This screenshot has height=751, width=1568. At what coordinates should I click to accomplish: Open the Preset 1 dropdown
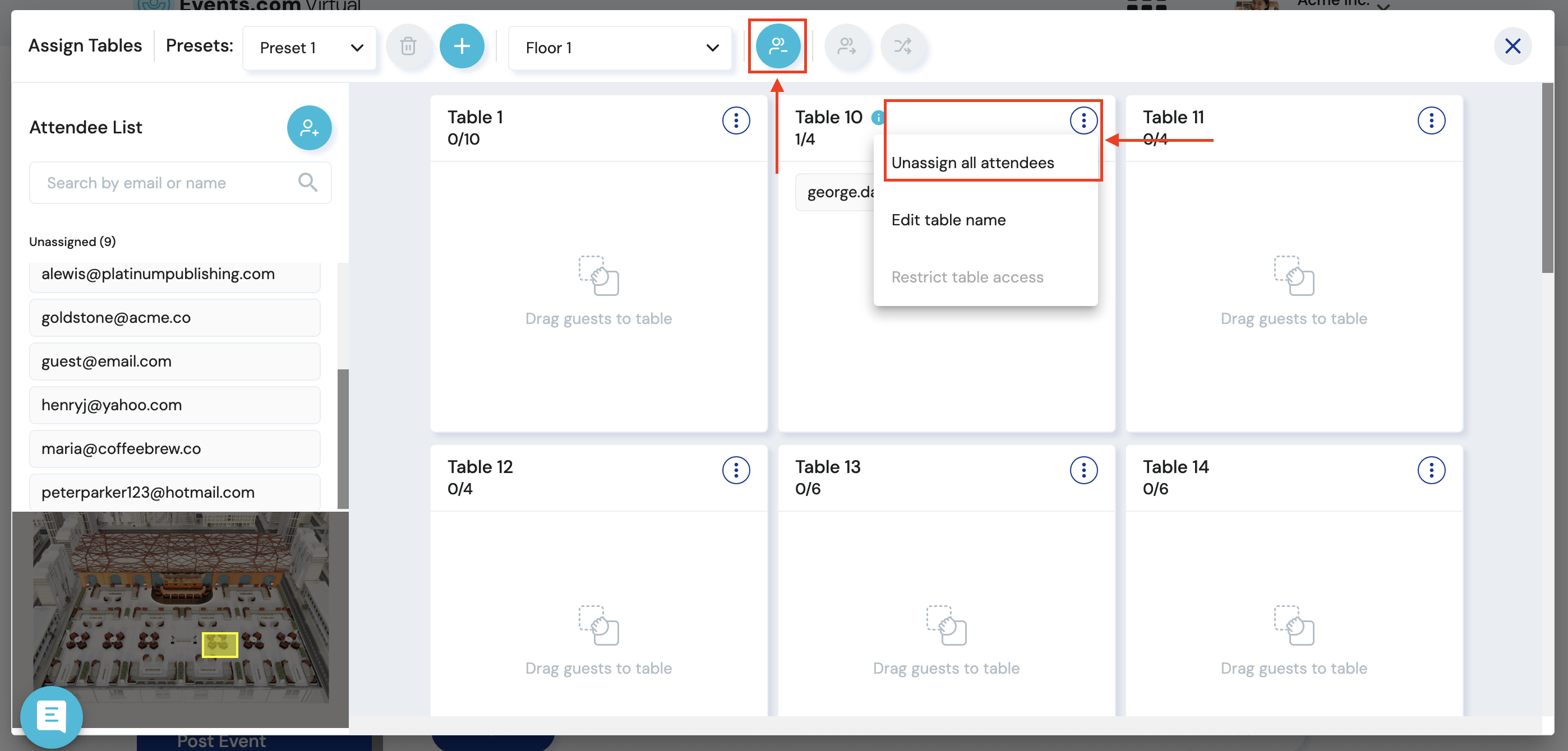pos(310,48)
